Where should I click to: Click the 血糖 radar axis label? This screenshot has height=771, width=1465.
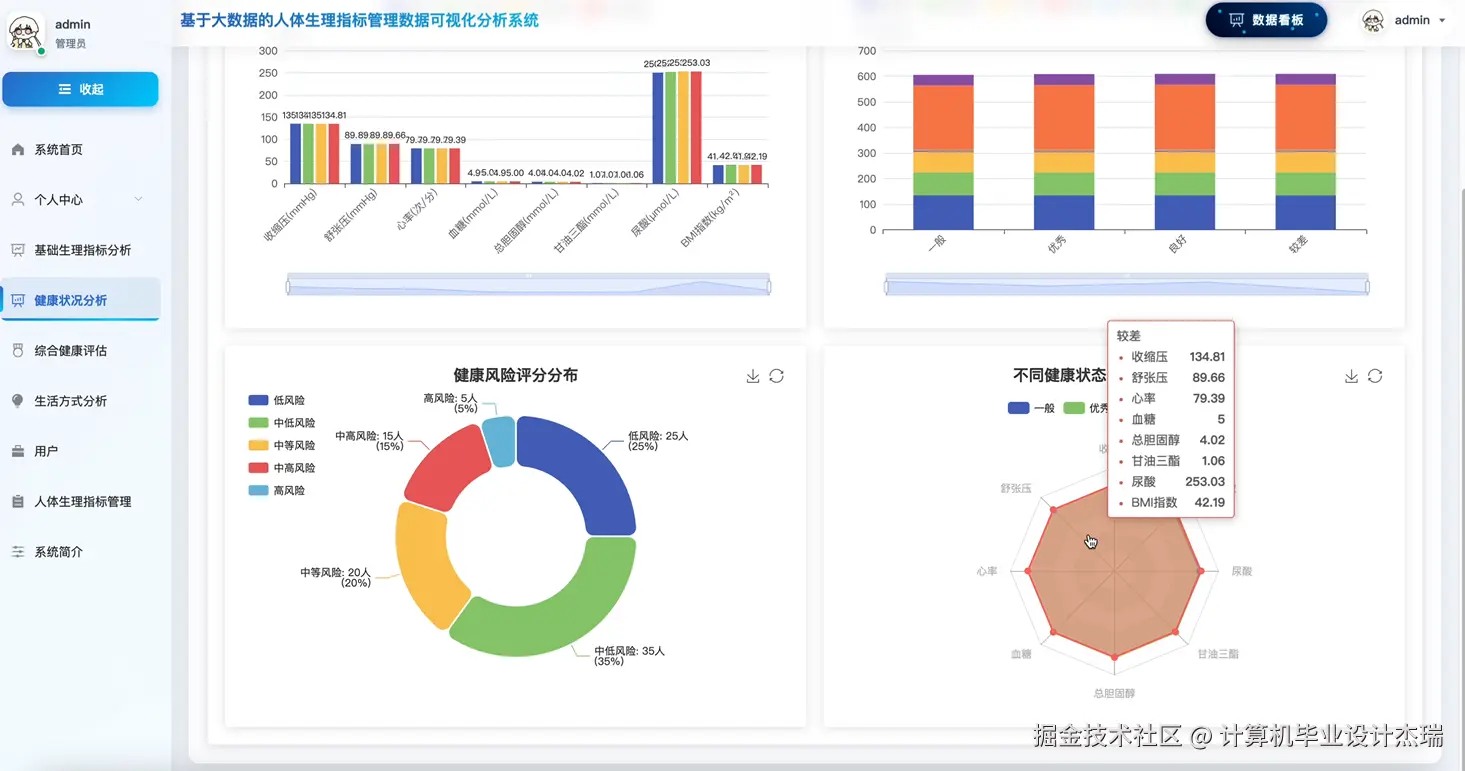coord(1021,654)
